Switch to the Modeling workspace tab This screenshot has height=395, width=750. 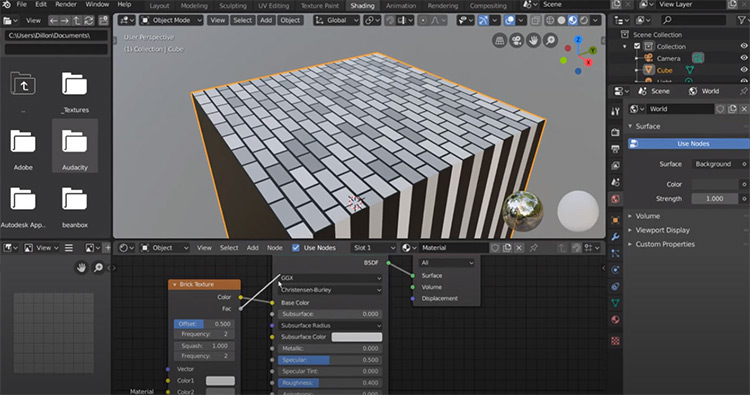click(194, 6)
